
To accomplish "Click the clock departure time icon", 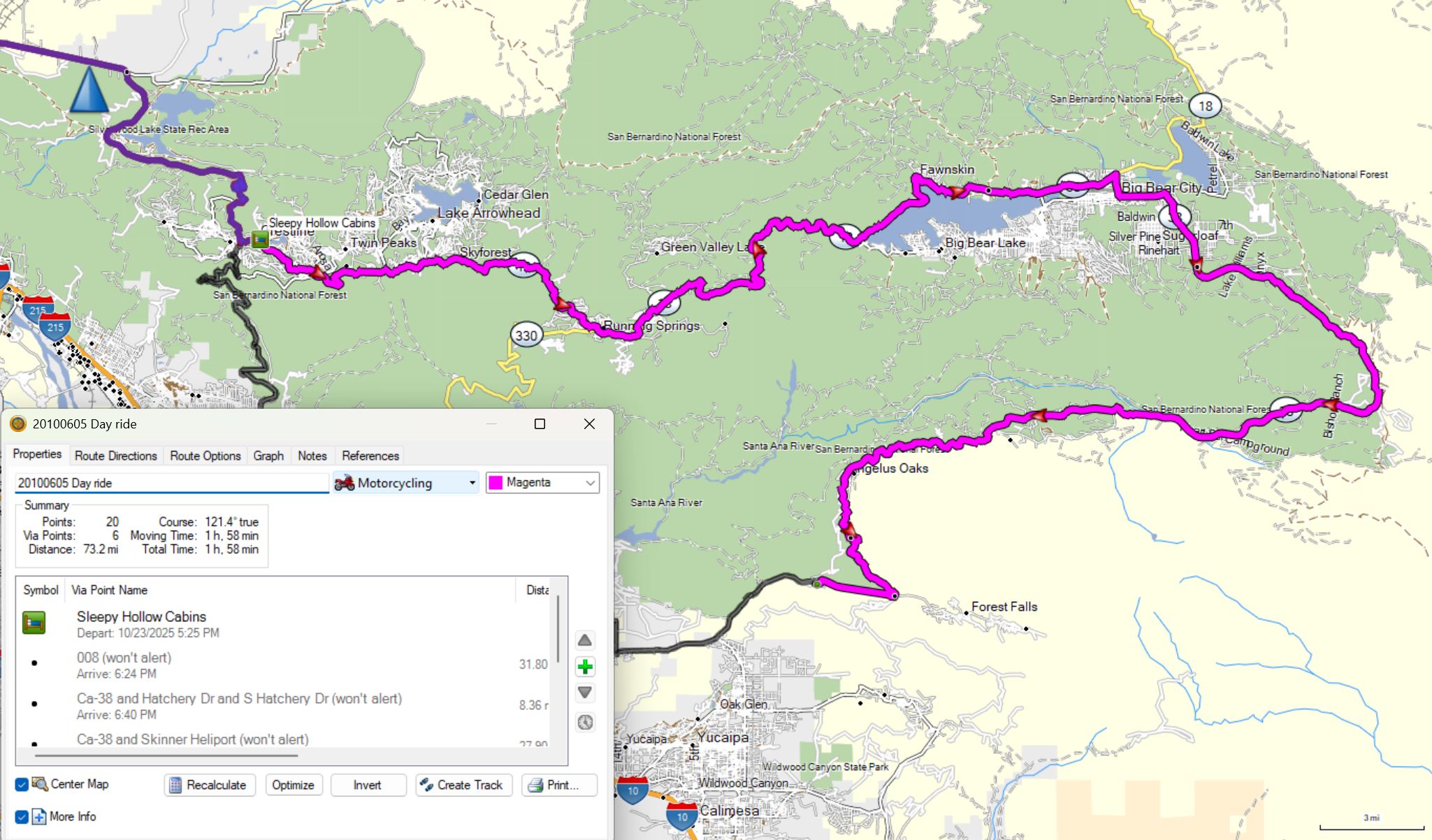I will tap(585, 722).
